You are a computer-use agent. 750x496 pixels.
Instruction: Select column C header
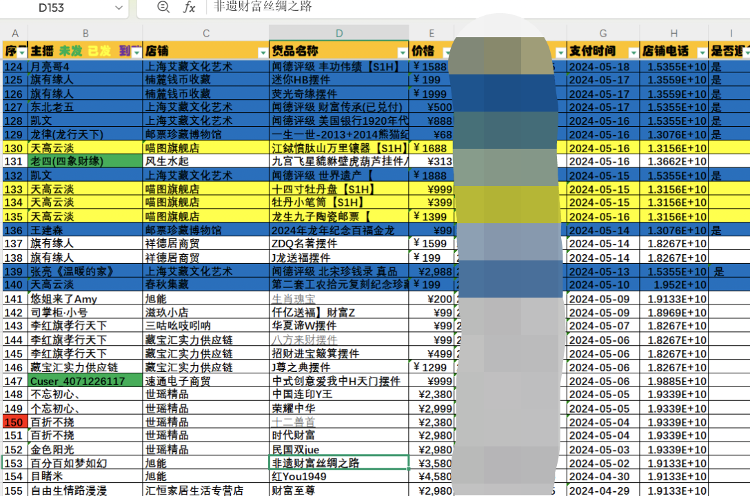(x=205, y=34)
